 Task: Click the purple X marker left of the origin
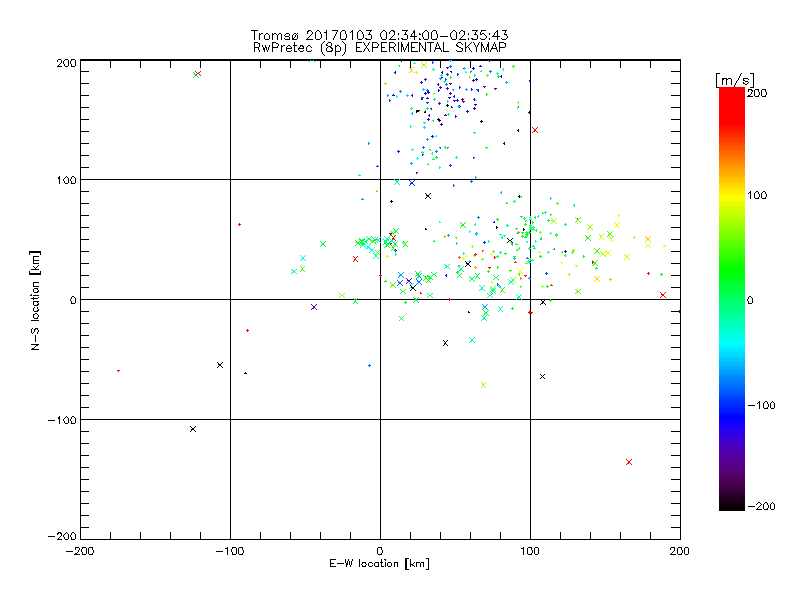(x=314, y=307)
